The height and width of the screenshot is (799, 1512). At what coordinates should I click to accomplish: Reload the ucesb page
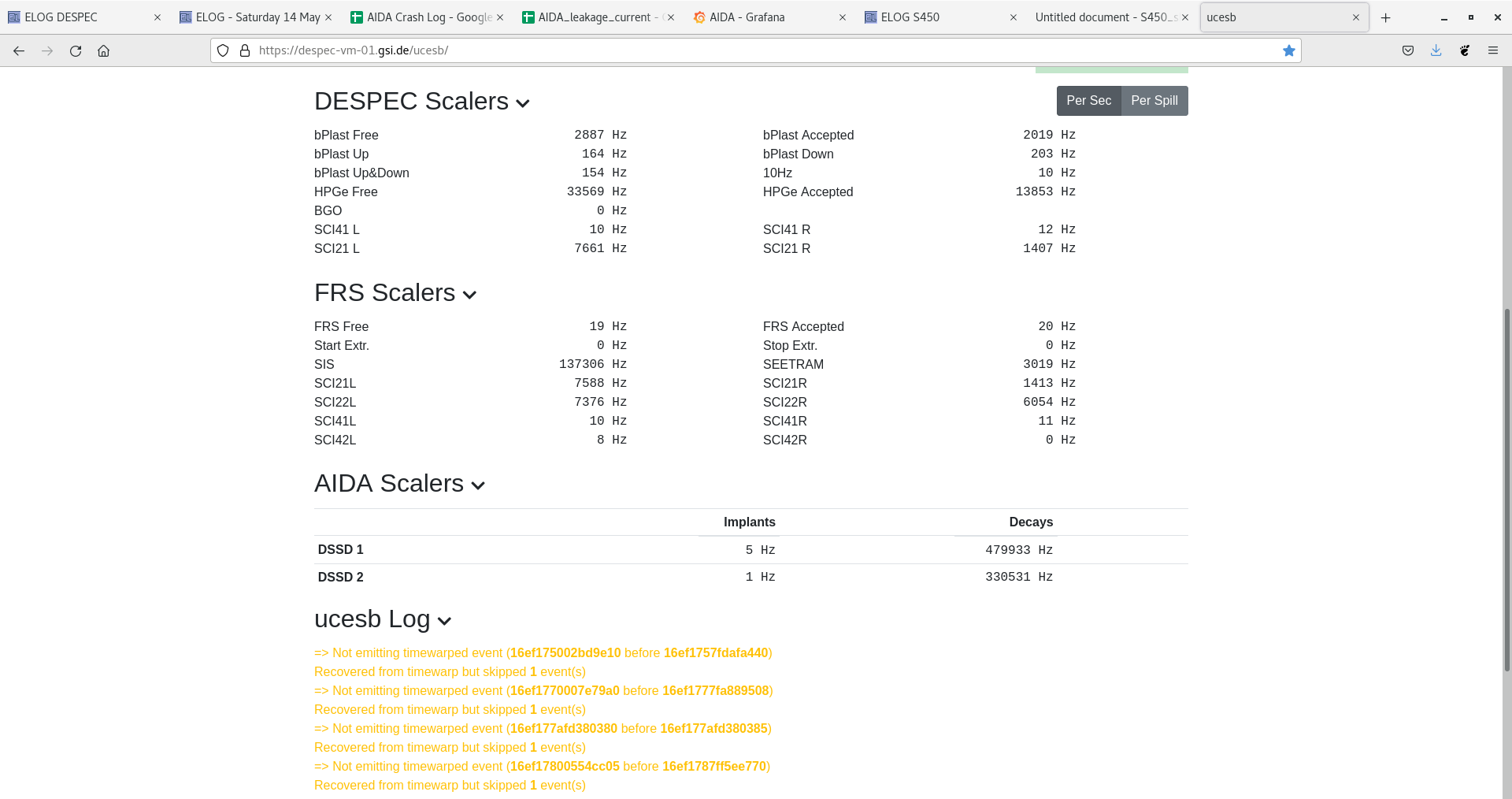coord(76,50)
